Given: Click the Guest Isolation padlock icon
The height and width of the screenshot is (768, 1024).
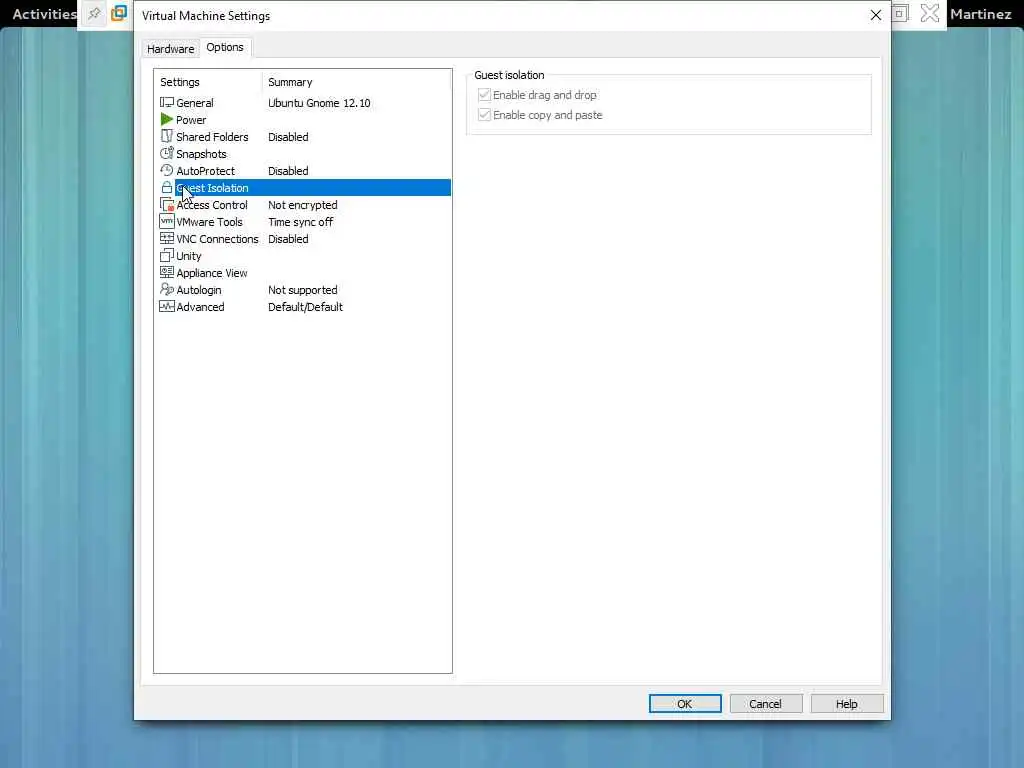Looking at the screenshot, I should (167, 187).
